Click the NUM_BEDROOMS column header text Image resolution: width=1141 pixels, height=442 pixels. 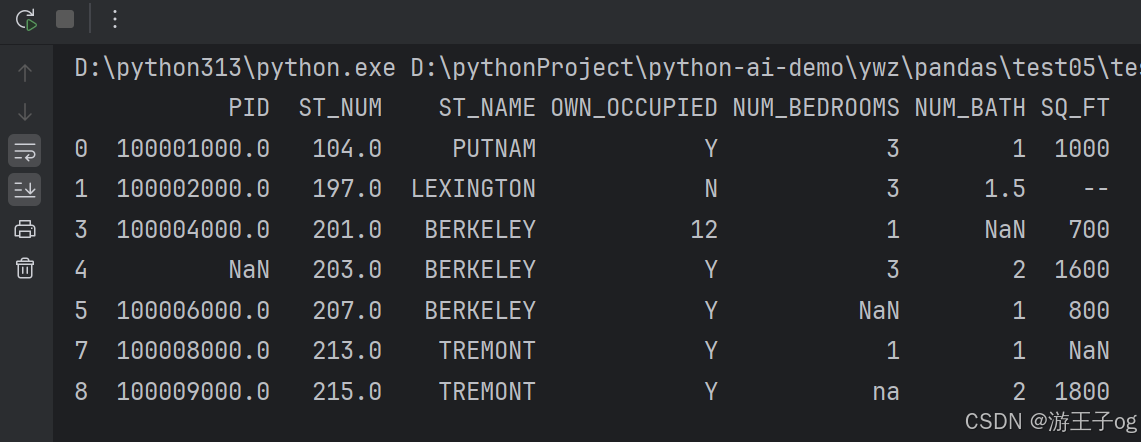(x=816, y=108)
